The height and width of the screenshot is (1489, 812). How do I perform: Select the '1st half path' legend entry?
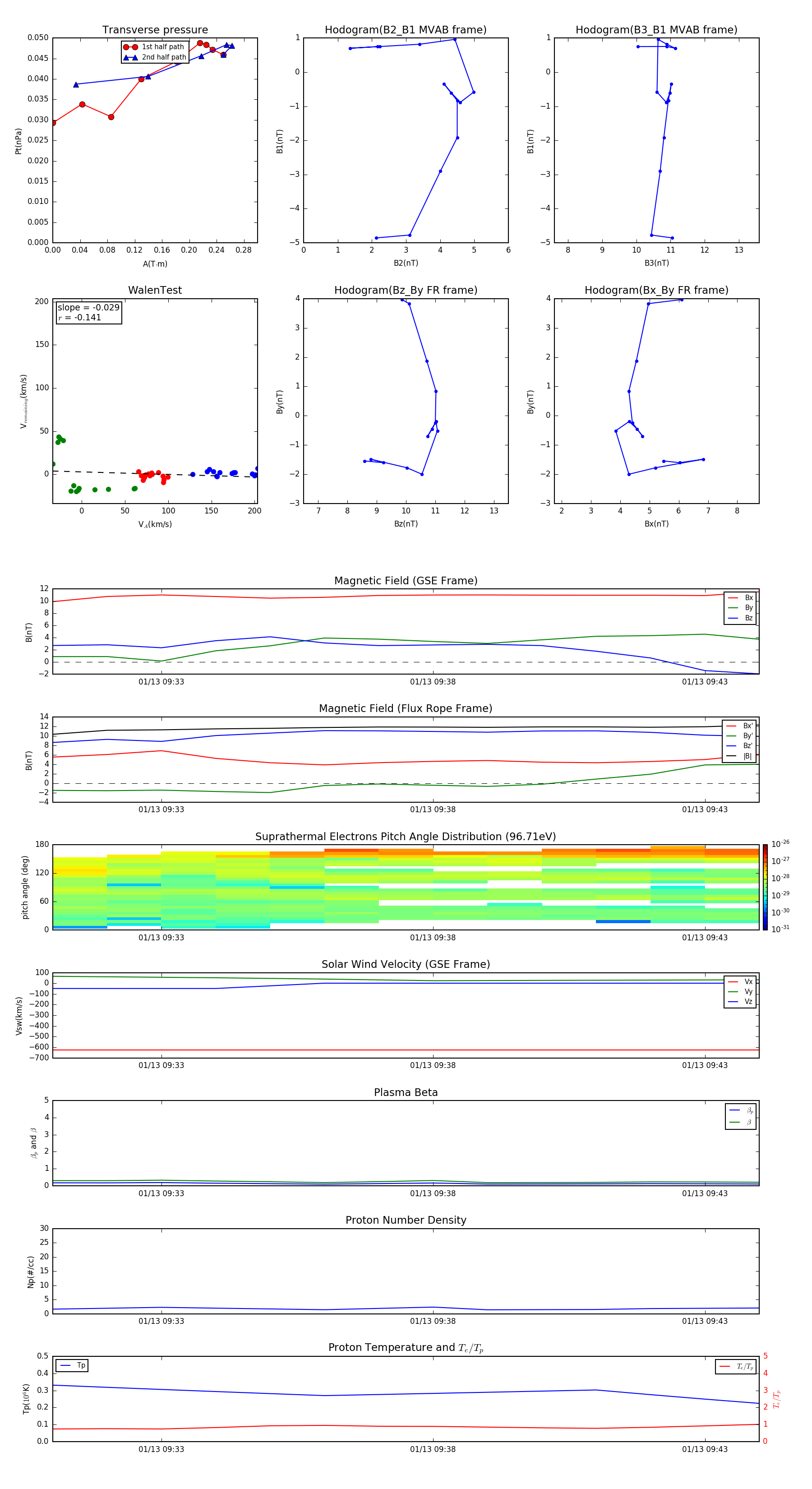pos(154,47)
